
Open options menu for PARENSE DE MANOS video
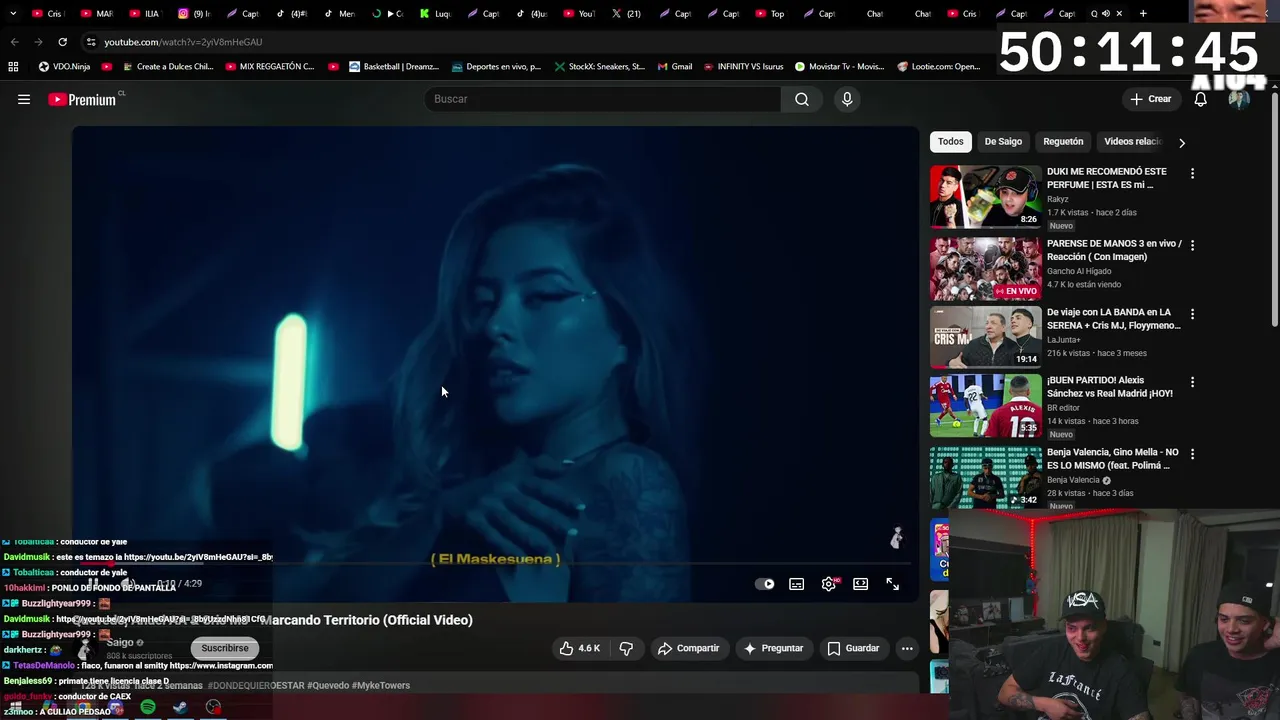(1192, 245)
